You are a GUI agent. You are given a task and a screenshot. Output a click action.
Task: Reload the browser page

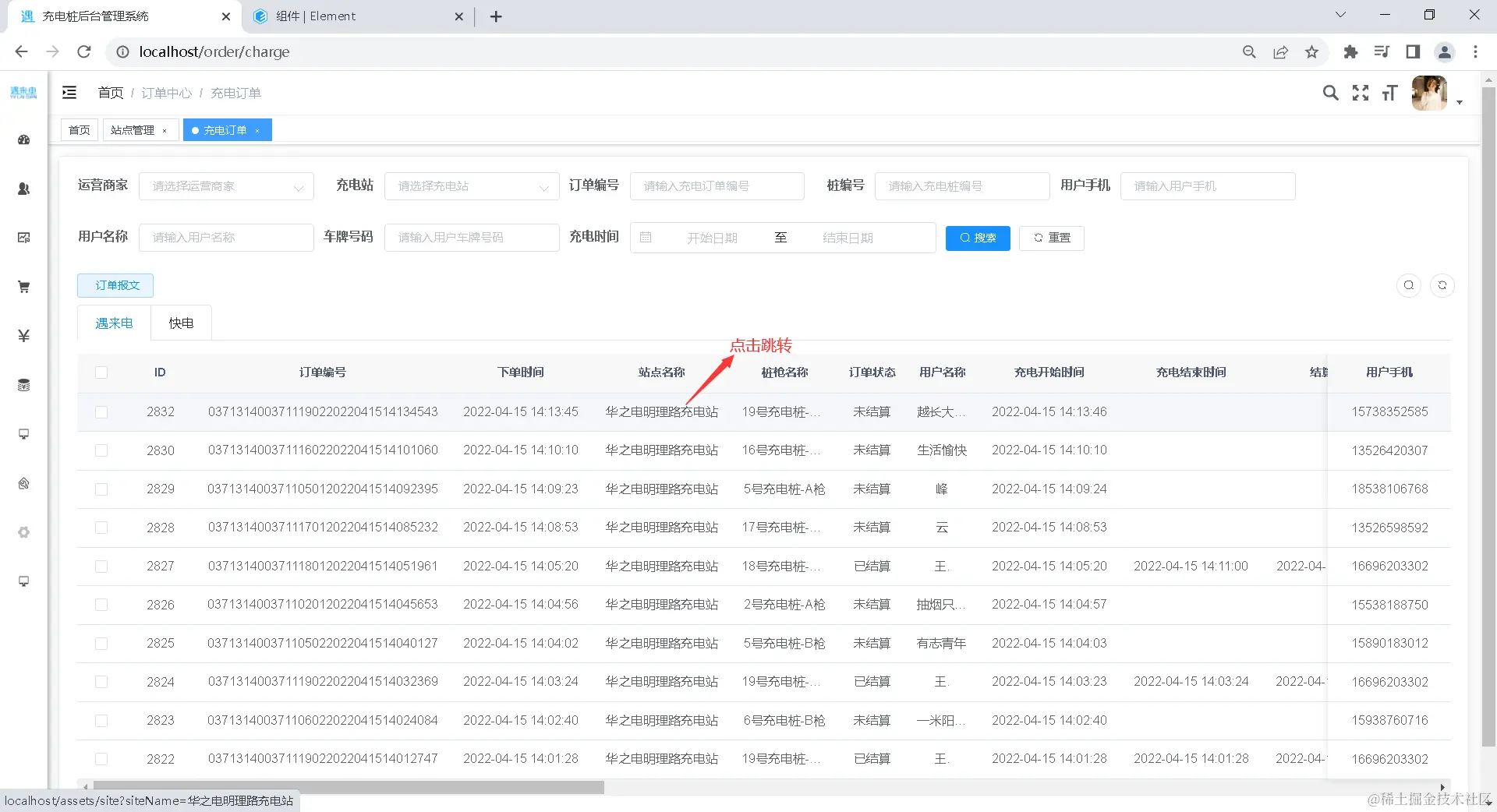click(x=84, y=52)
